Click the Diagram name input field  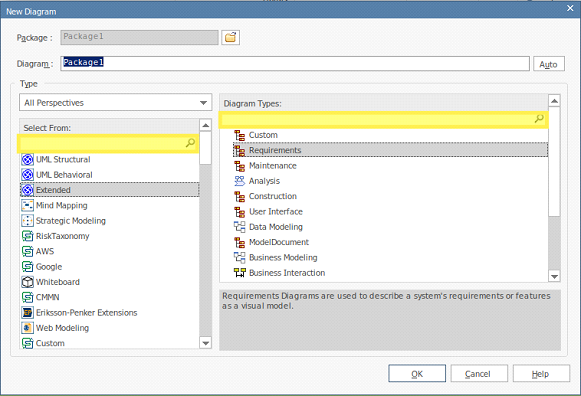coord(295,63)
